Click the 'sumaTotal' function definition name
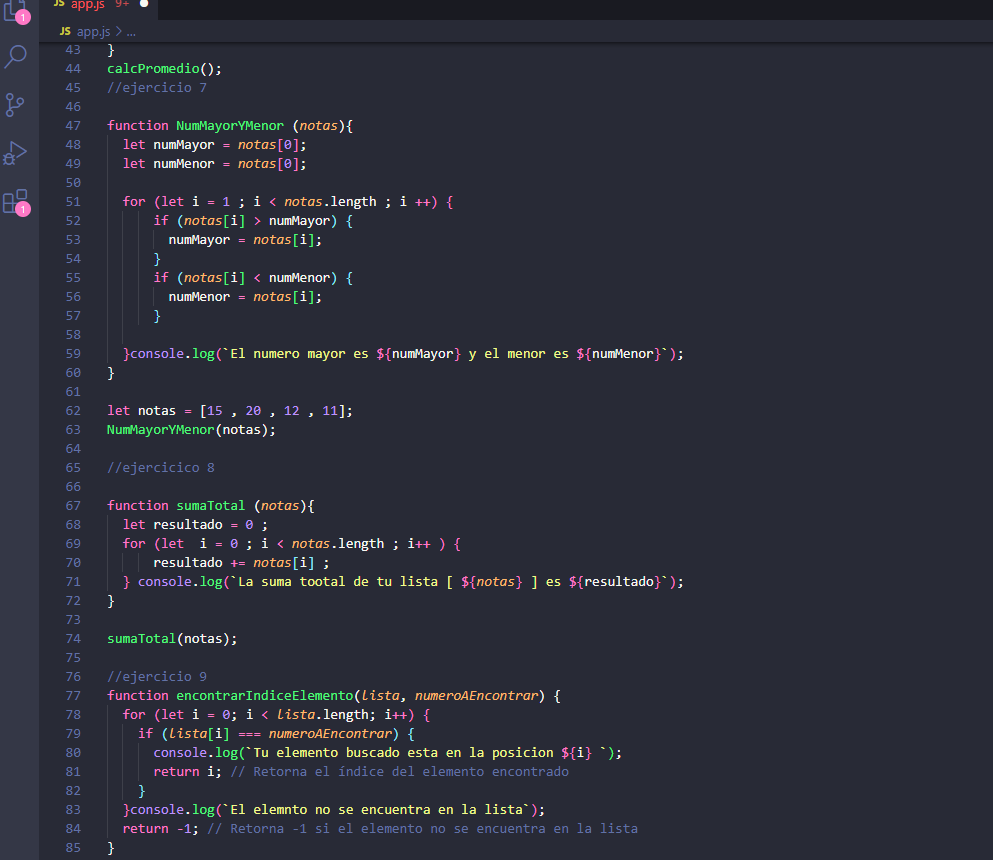Image resolution: width=993 pixels, height=860 pixels. pos(210,505)
